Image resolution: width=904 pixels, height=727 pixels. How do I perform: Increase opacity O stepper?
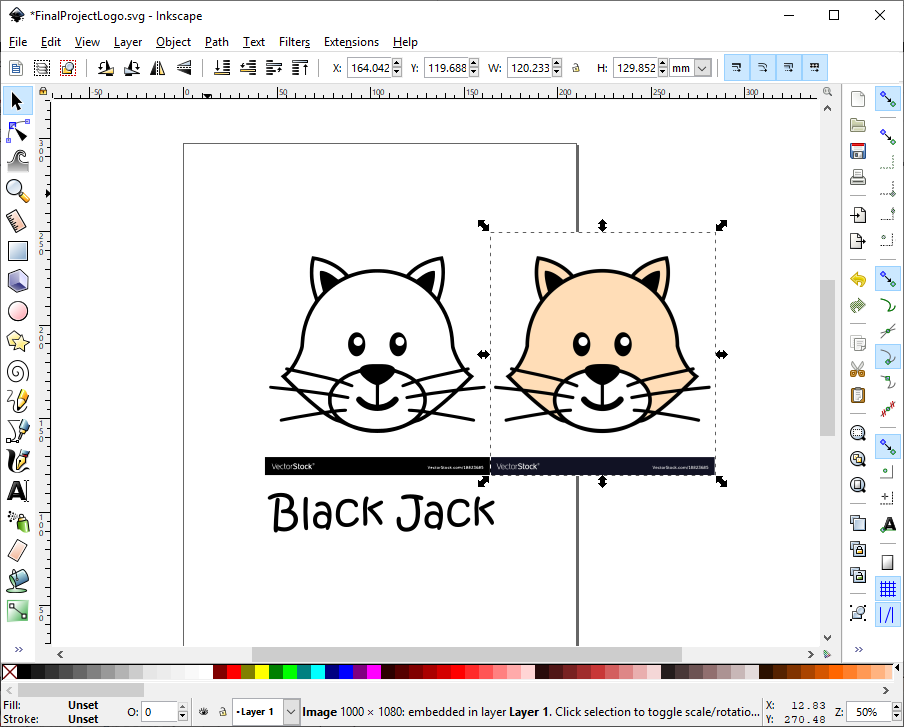point(183,707)
